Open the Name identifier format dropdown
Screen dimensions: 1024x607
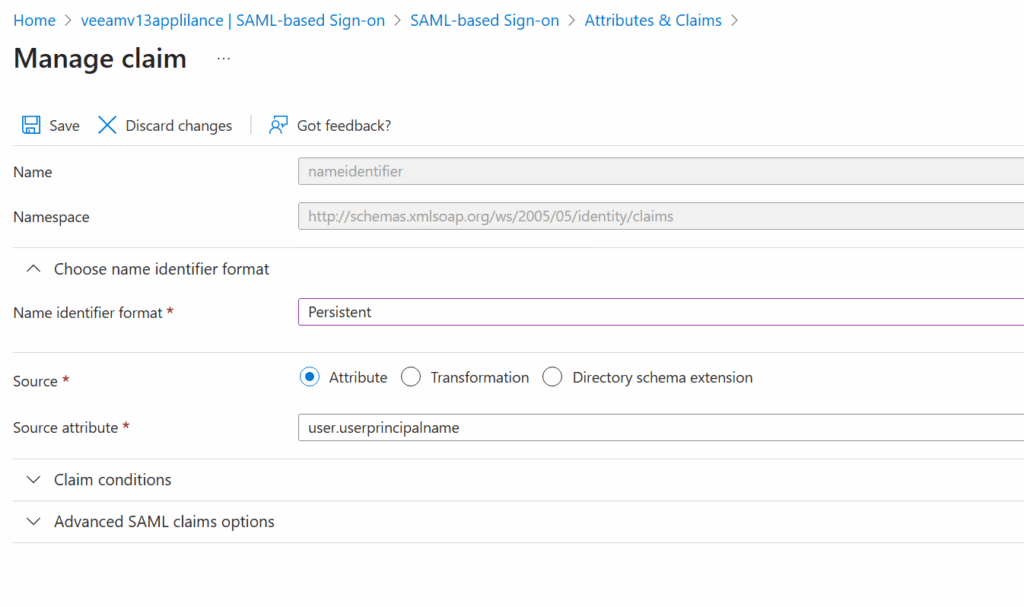pyautogui.click(x=660, y=312)
